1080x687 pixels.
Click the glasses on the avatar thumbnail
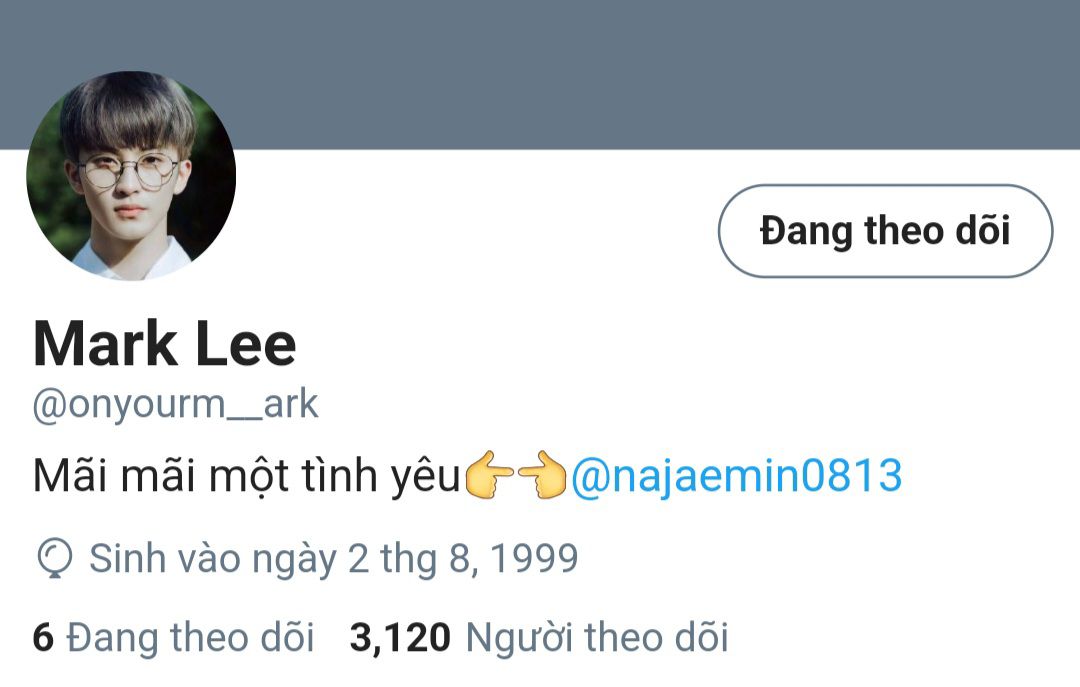point(129,171)
